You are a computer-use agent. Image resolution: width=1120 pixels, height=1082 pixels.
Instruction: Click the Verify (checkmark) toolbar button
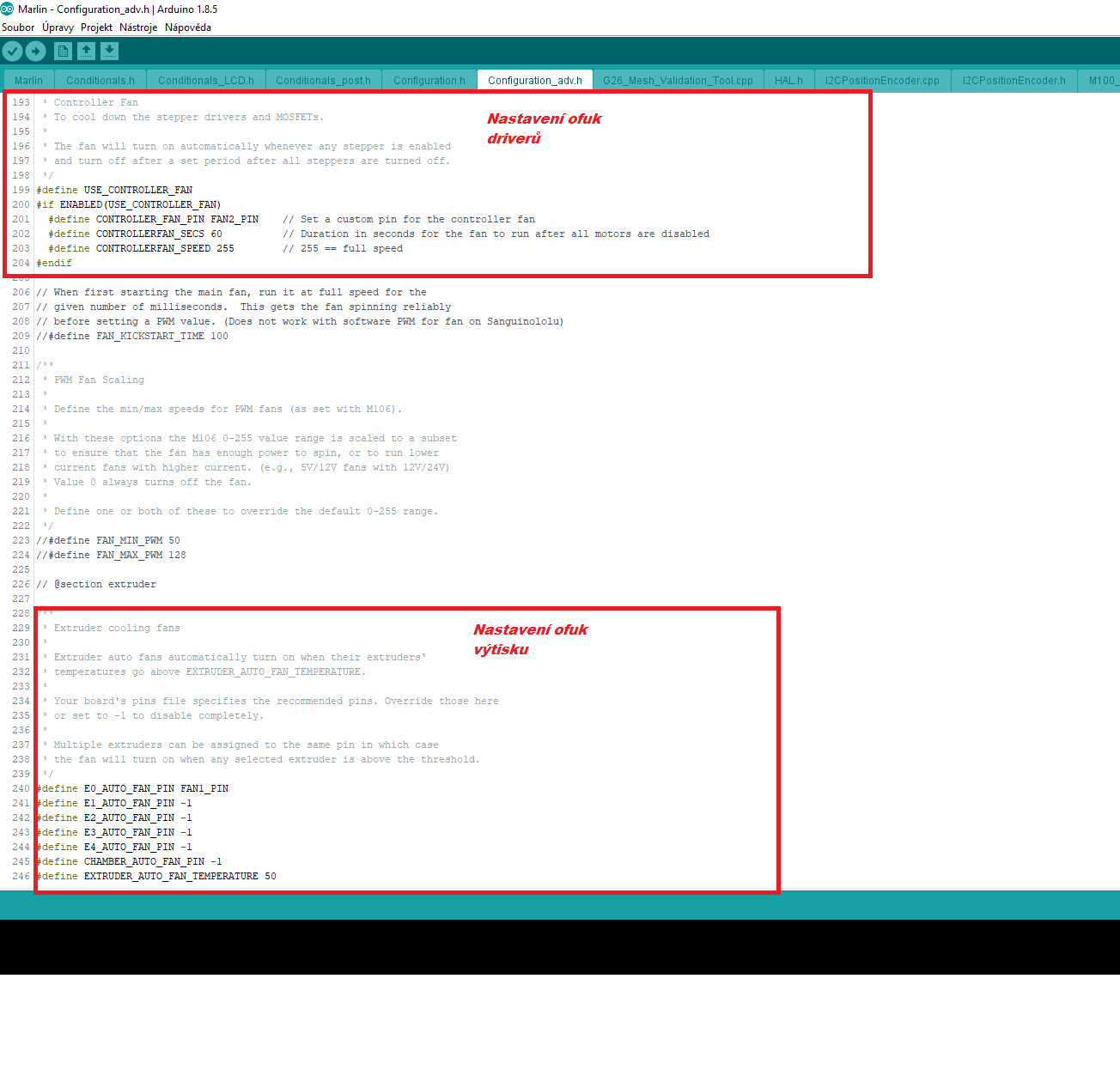[12, 52]
